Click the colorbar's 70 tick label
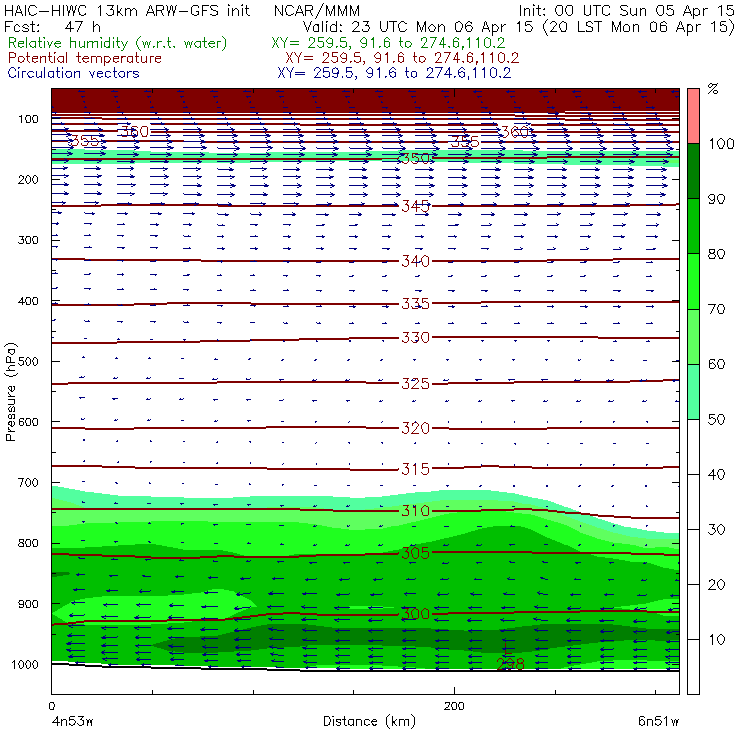 [716, 309]
